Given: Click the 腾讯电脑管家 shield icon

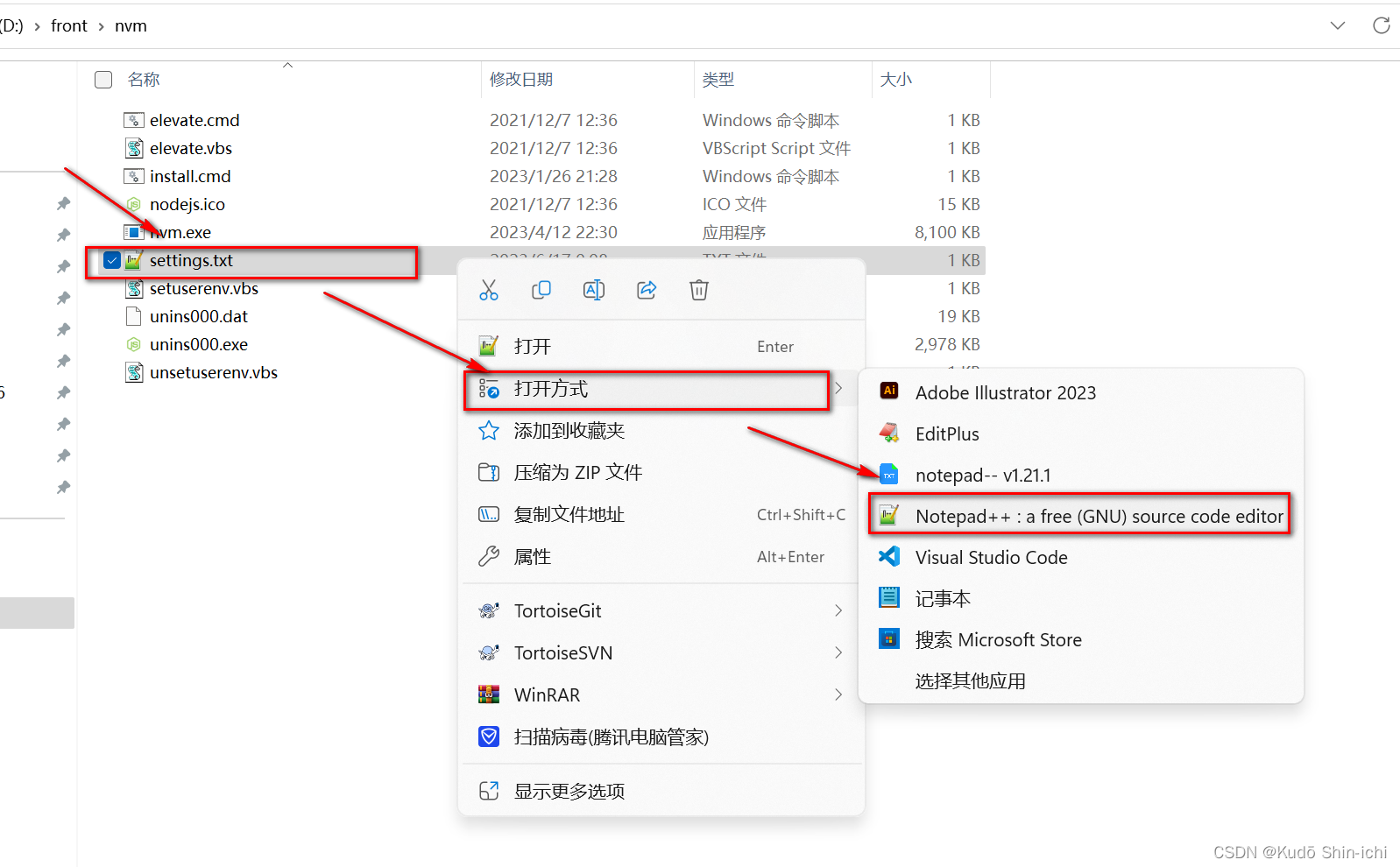Looking at the screenshot, I should [489, 737].
